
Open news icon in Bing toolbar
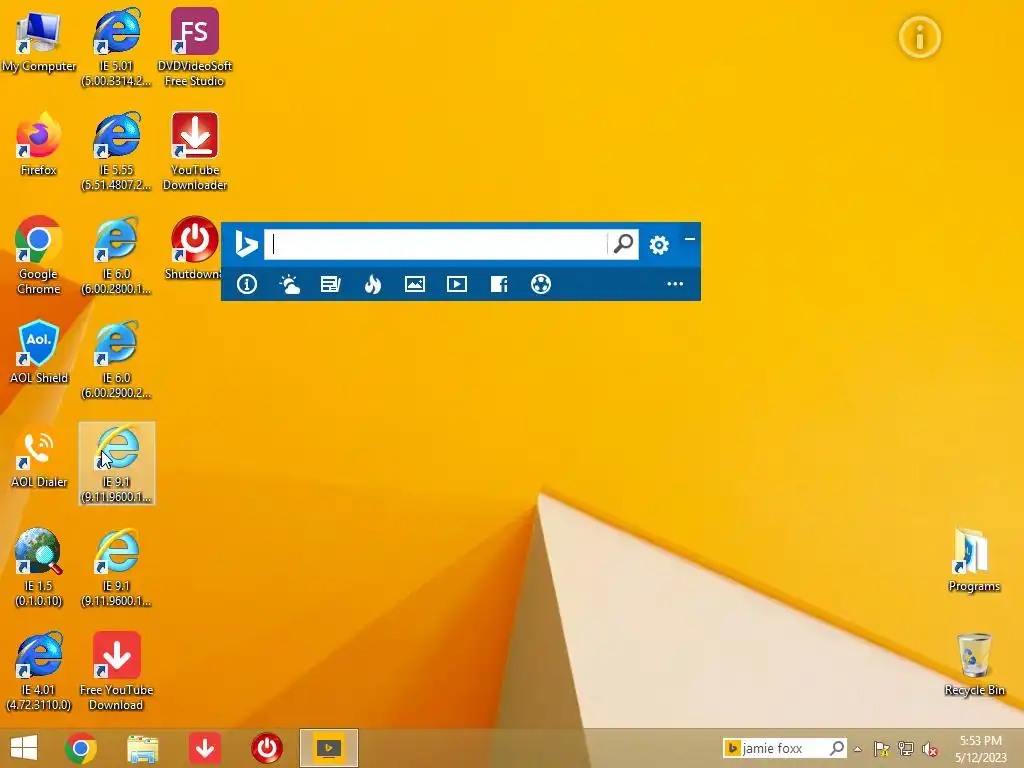(330, 284)
